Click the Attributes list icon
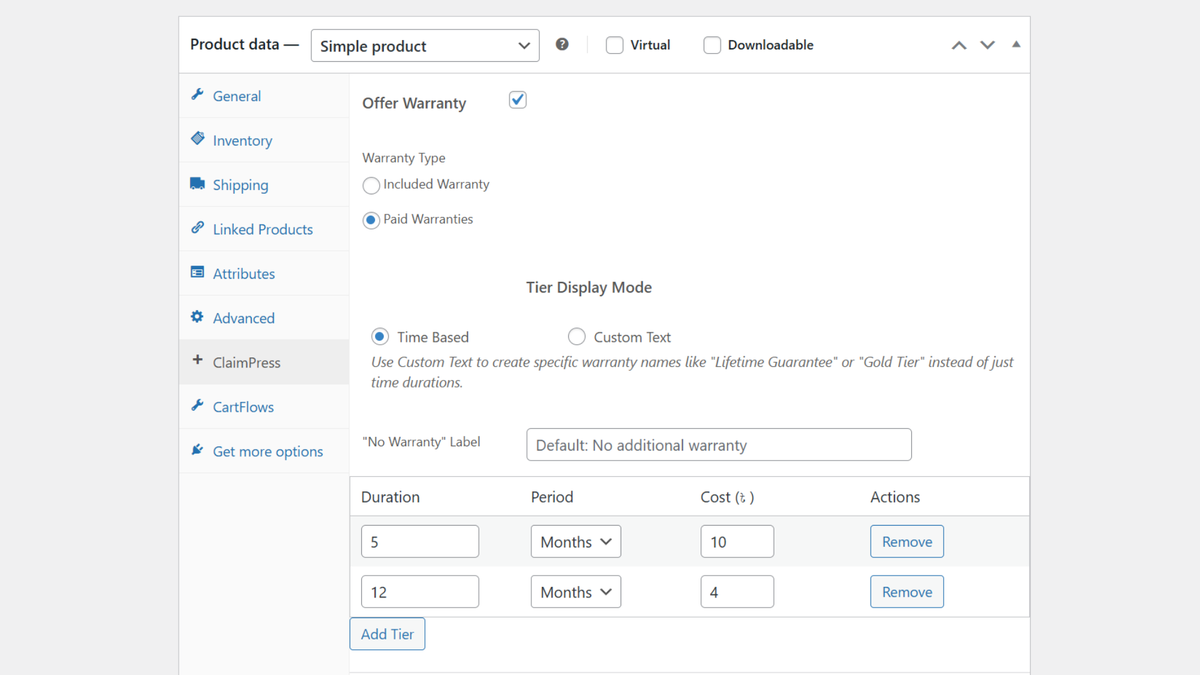 tap(197, 272)
